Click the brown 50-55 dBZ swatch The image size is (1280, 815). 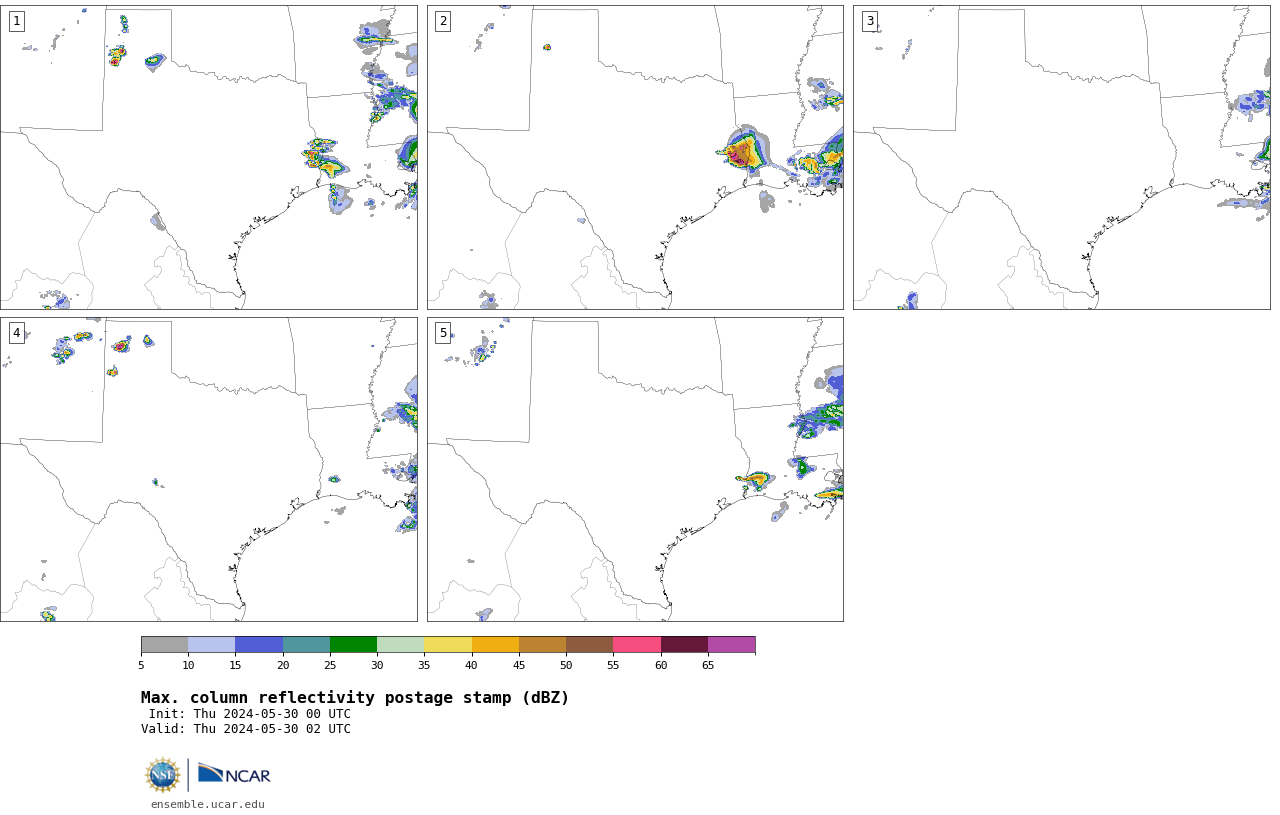(590, 644)
